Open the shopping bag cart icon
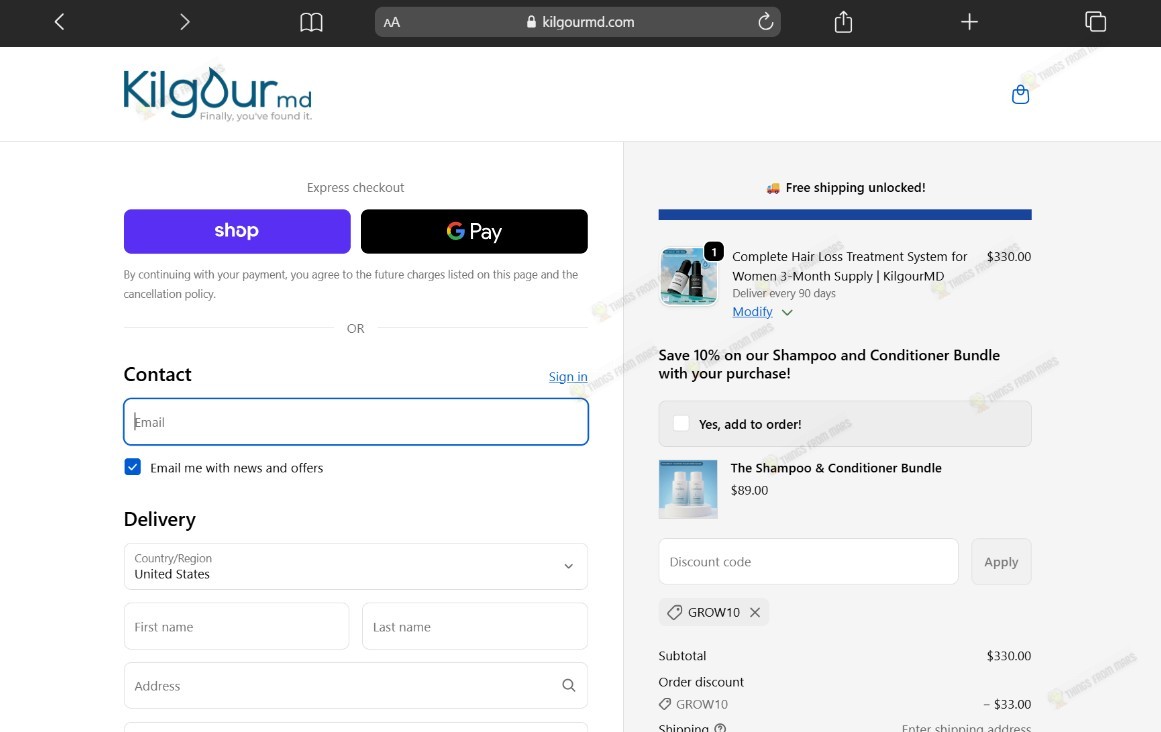Screen dimensions: 1161x732 (x=1020, y=95)
